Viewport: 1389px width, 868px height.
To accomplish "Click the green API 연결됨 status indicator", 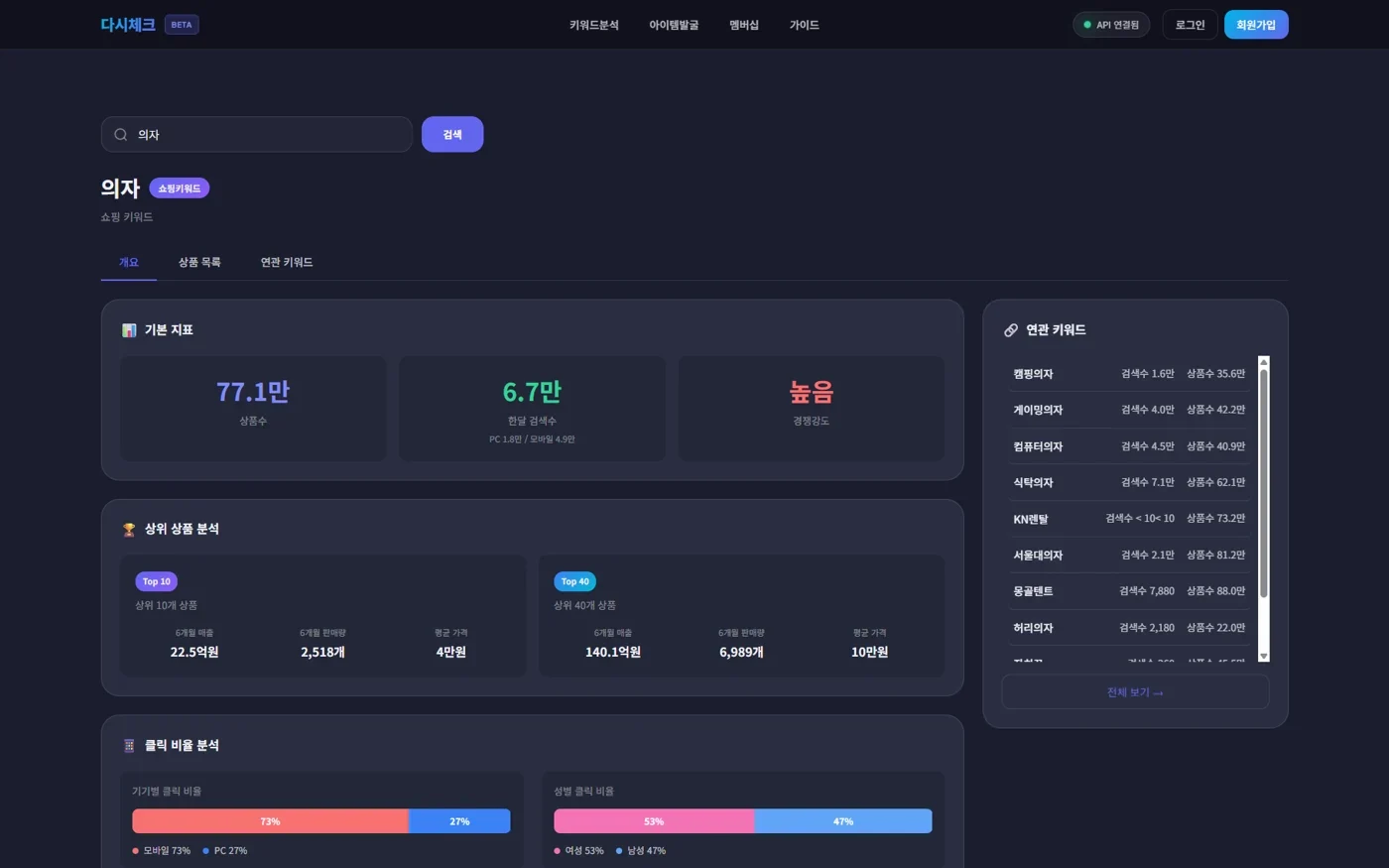I will pyautogui.click(x=1111, y=25).
